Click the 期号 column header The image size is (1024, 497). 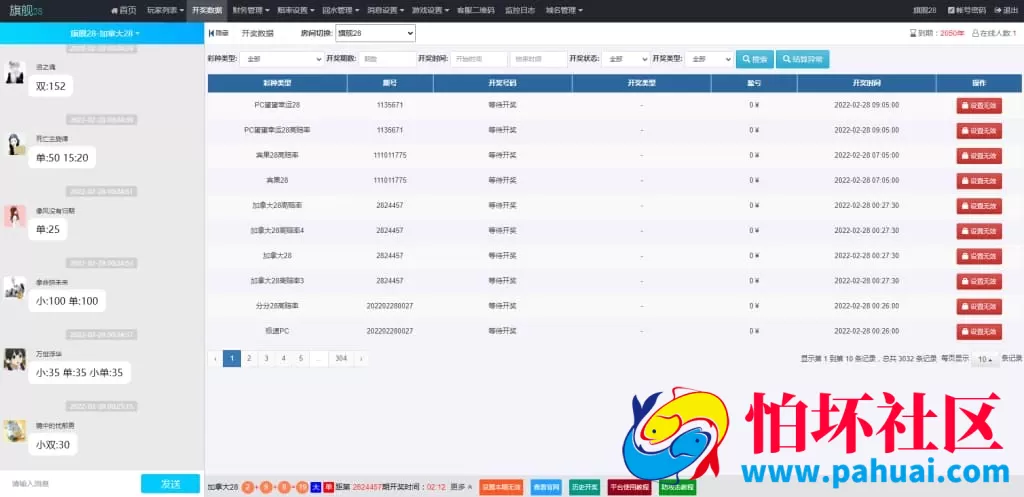coord(390,84)
